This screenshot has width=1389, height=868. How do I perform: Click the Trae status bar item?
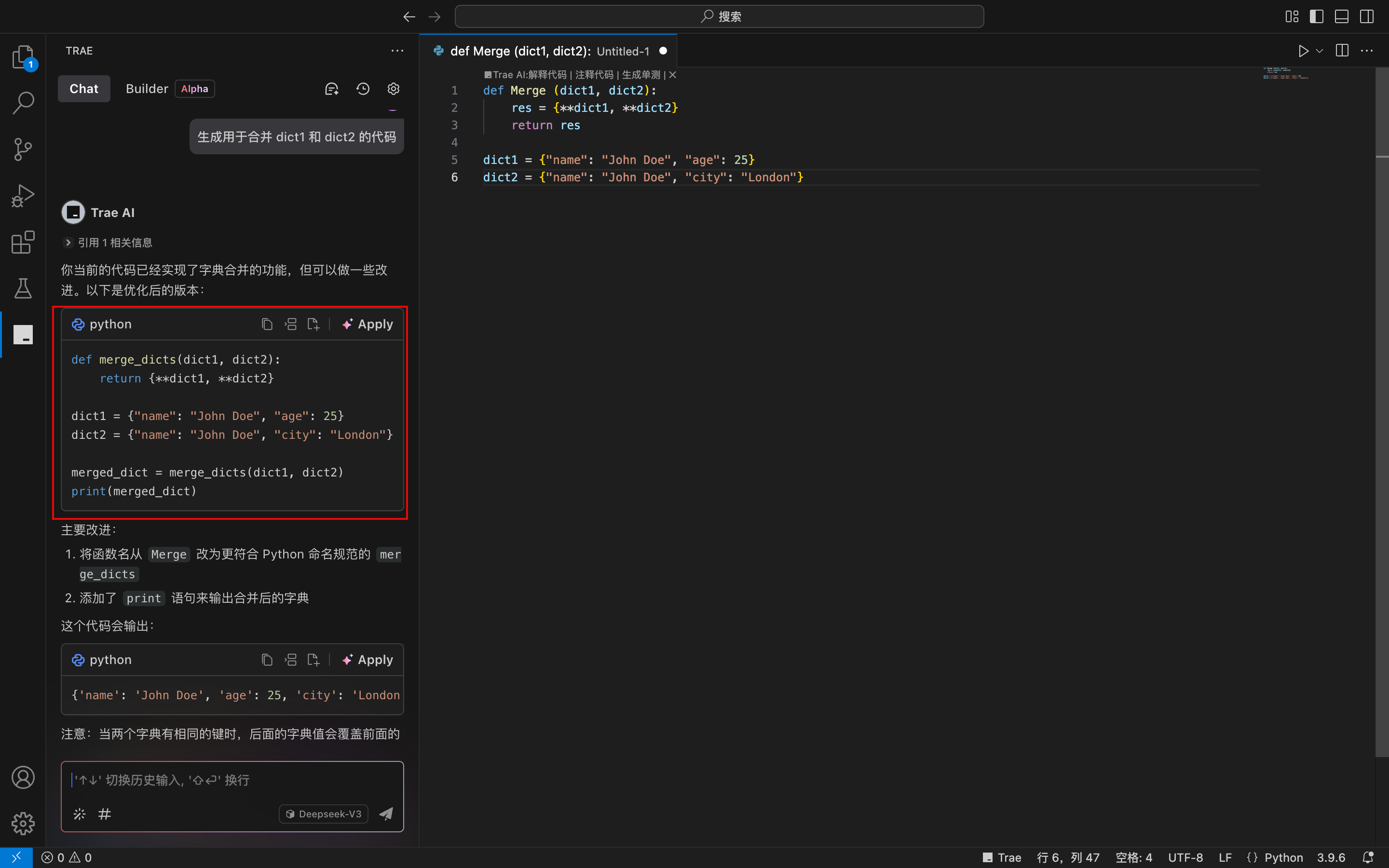[1002, 857]
